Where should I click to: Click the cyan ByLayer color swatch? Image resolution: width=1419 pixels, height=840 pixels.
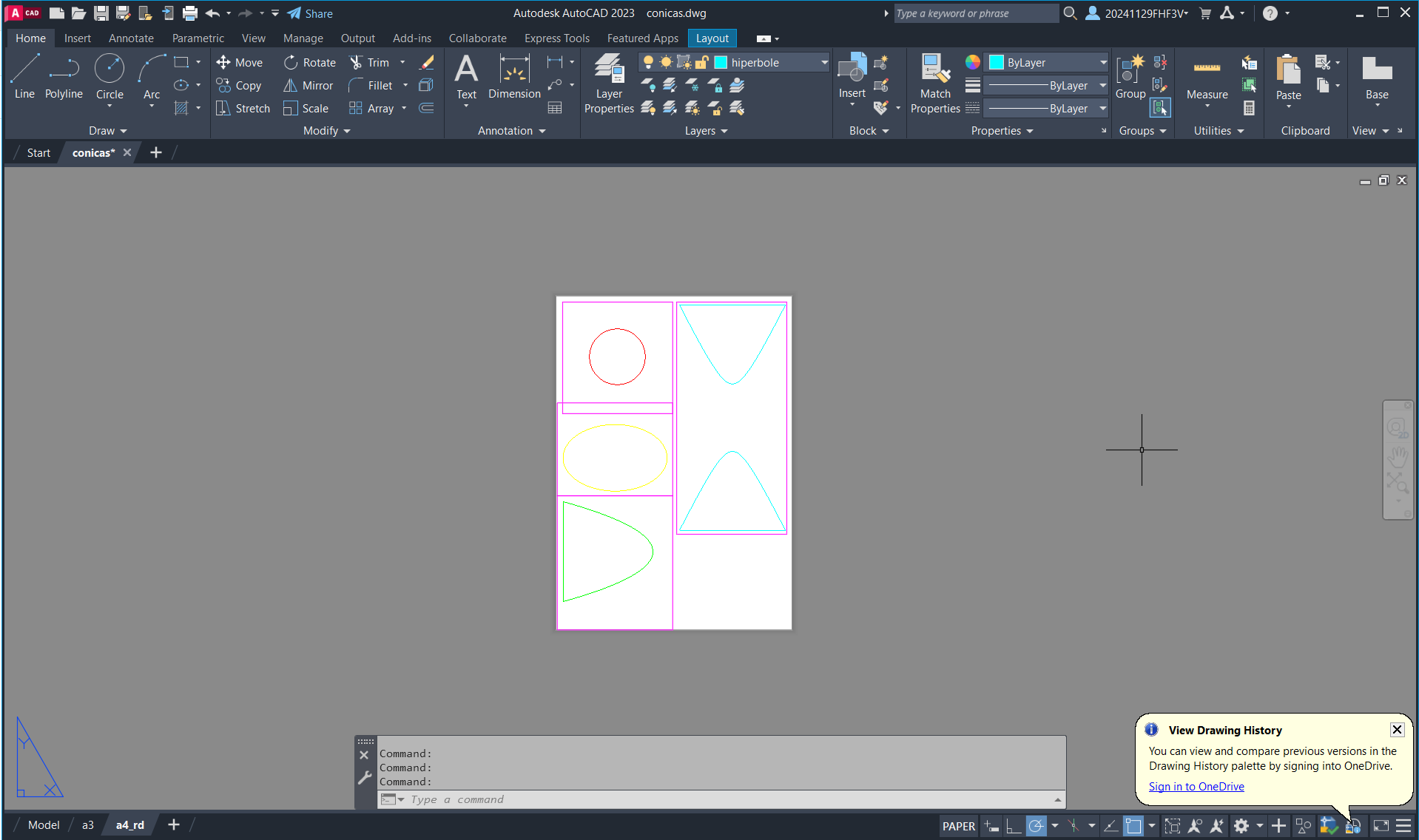pos(997,63)
